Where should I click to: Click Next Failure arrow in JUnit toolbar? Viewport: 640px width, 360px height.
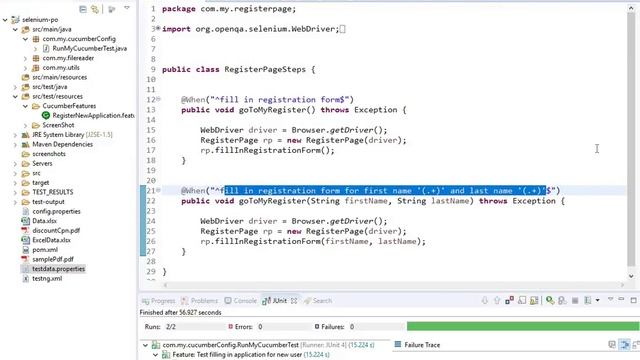(484, 301)
